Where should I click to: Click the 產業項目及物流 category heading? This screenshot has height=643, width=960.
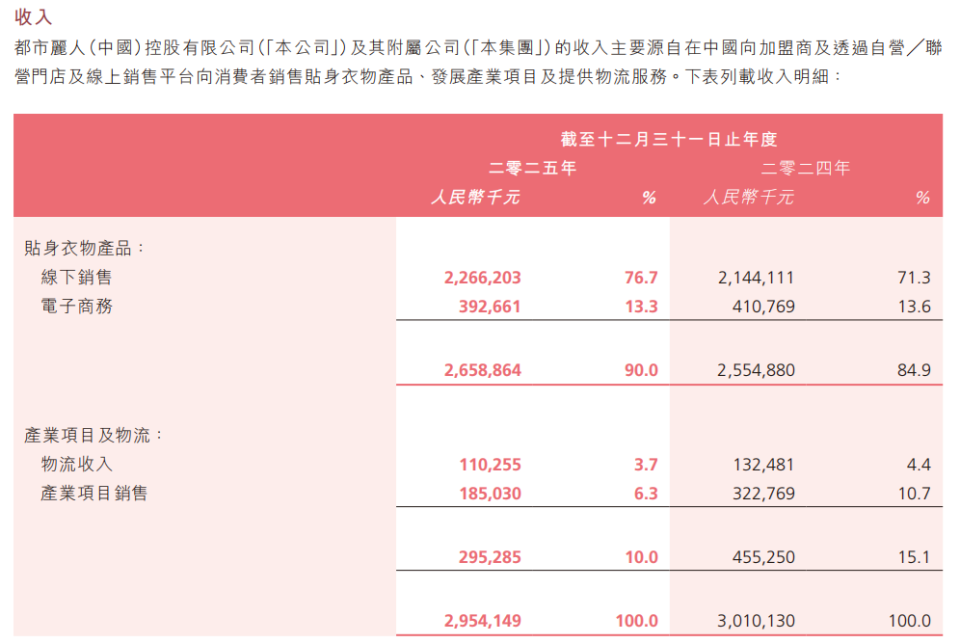click(x=93, y=435)
